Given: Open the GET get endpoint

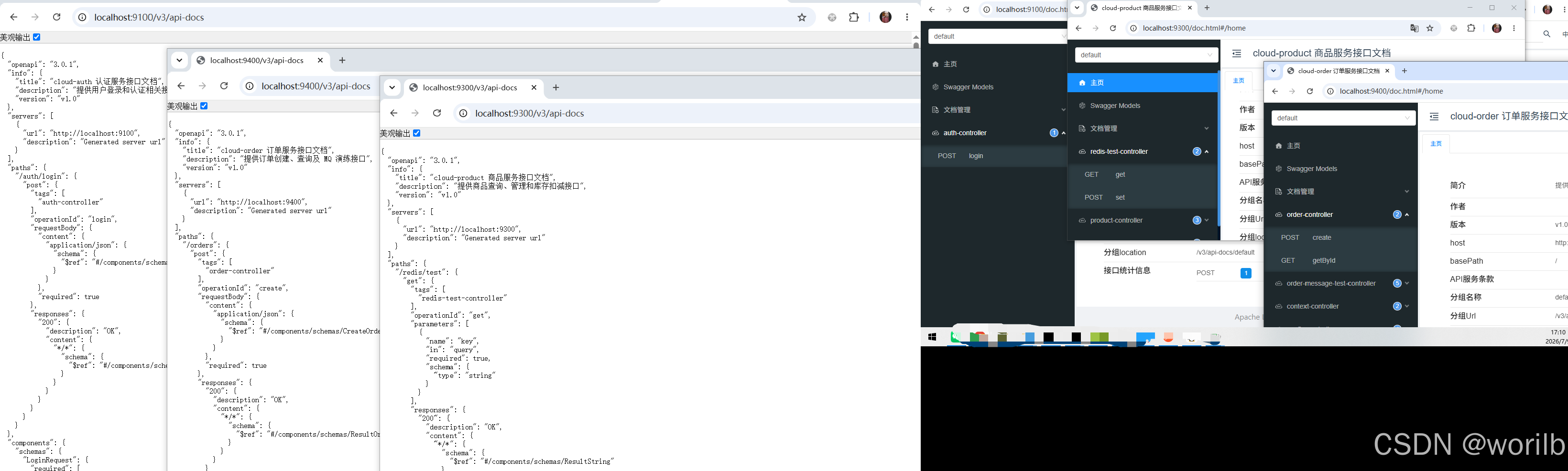Looking at the screenshot, I should pyautogui.click(x=1143, y=175).
